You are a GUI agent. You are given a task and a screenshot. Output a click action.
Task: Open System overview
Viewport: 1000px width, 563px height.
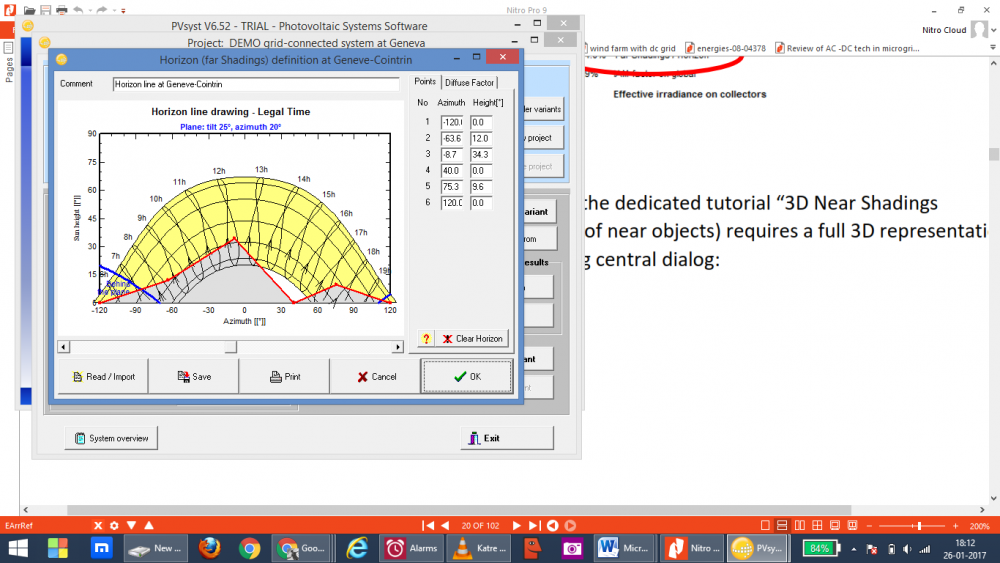[111, 438]
